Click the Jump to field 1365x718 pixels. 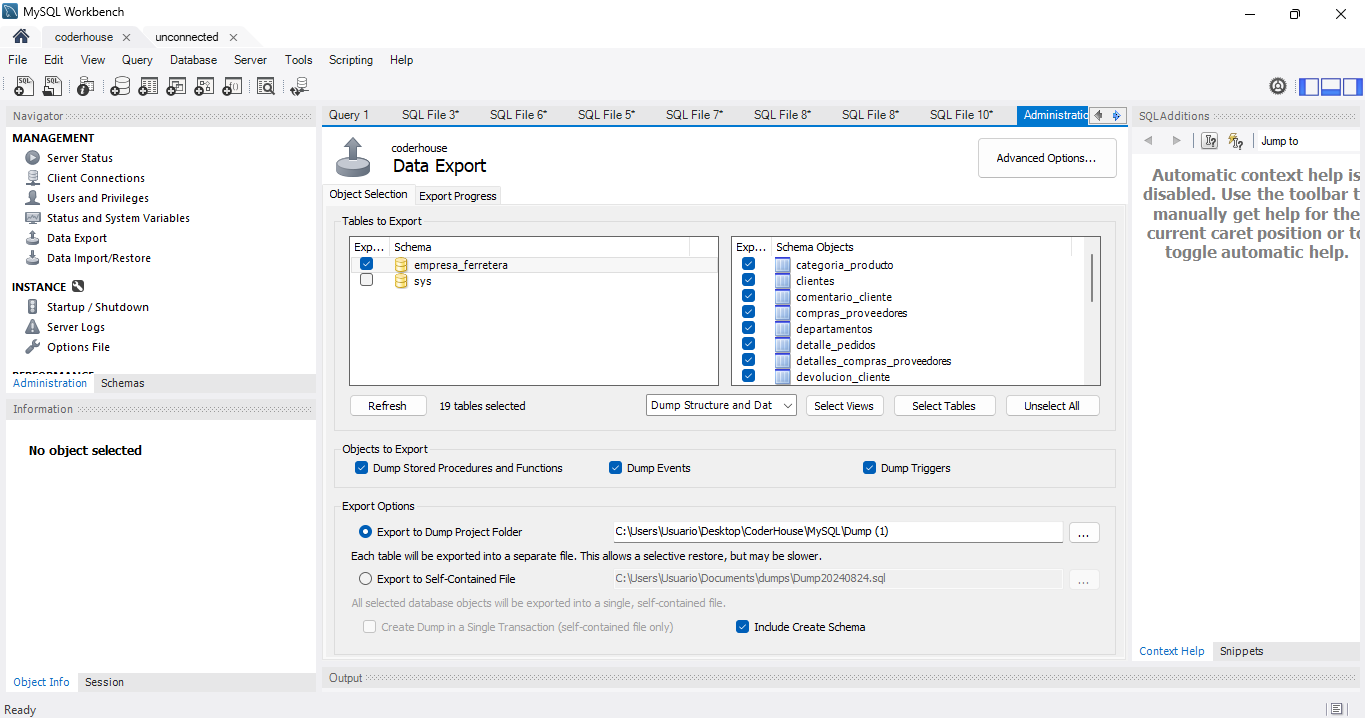point(1306,141)
